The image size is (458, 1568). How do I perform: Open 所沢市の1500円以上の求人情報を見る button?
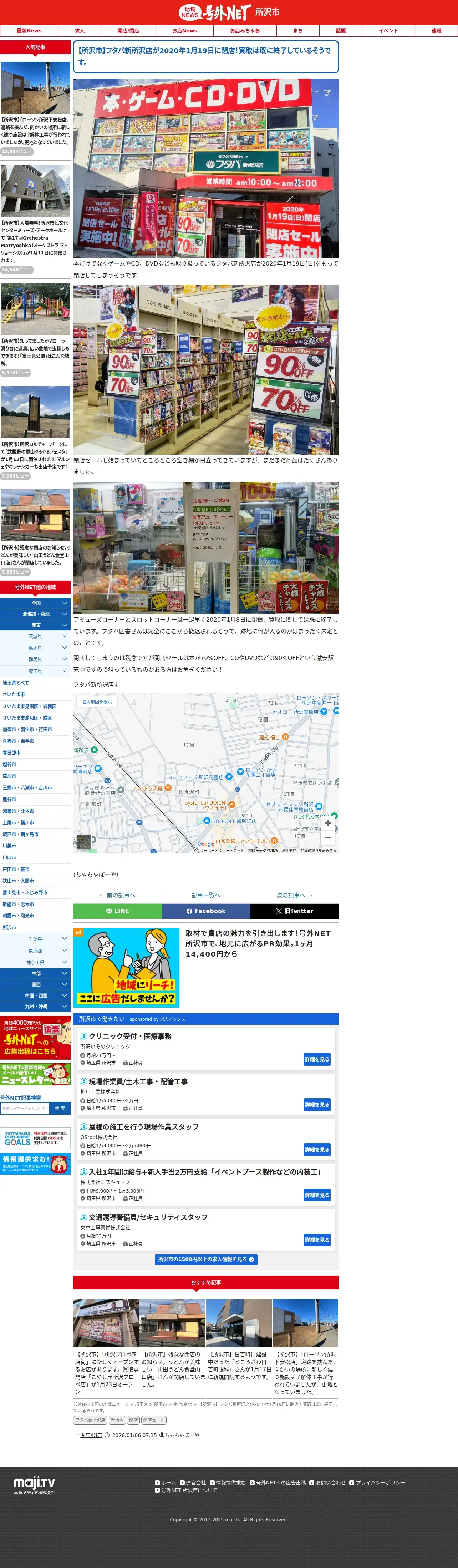(205, 1259)
